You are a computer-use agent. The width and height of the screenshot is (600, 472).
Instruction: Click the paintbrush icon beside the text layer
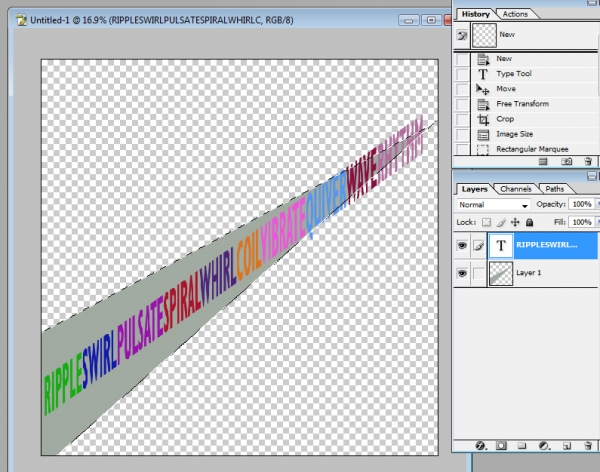(479, 245)
